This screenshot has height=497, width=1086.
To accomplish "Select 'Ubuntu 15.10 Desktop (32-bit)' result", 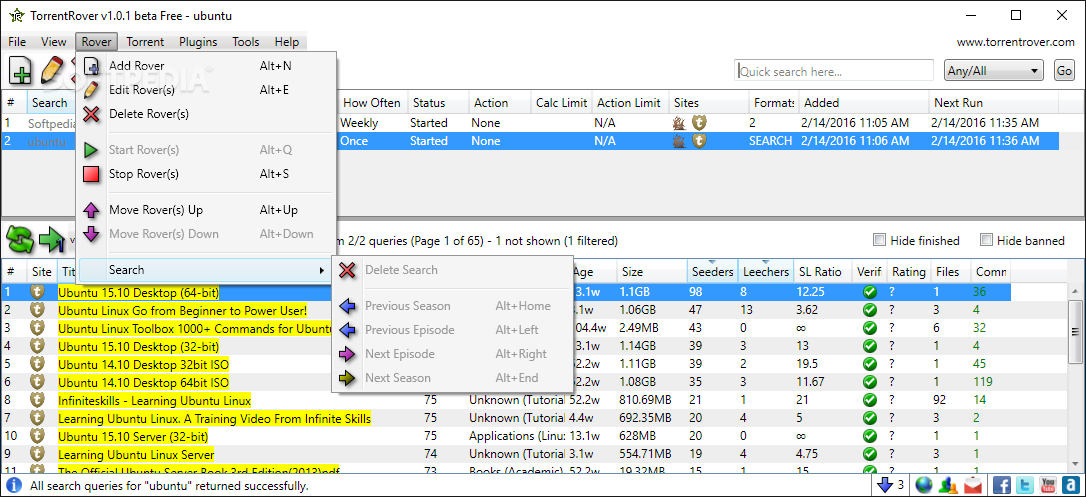I will tap(139, 346).
